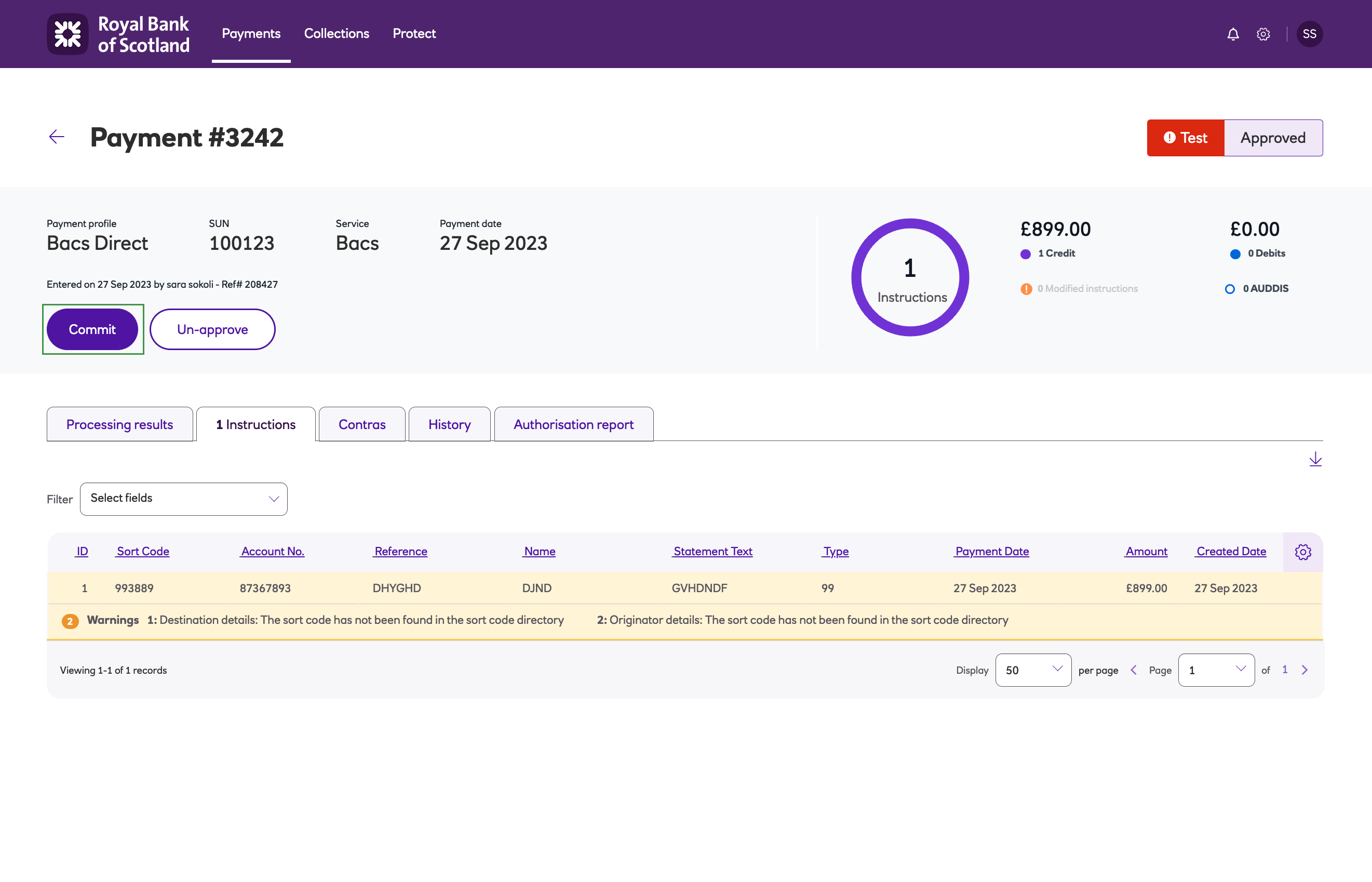Sort by Name column
The width and height of the screenshot is (1372, 882).
[x=540, y=551]
